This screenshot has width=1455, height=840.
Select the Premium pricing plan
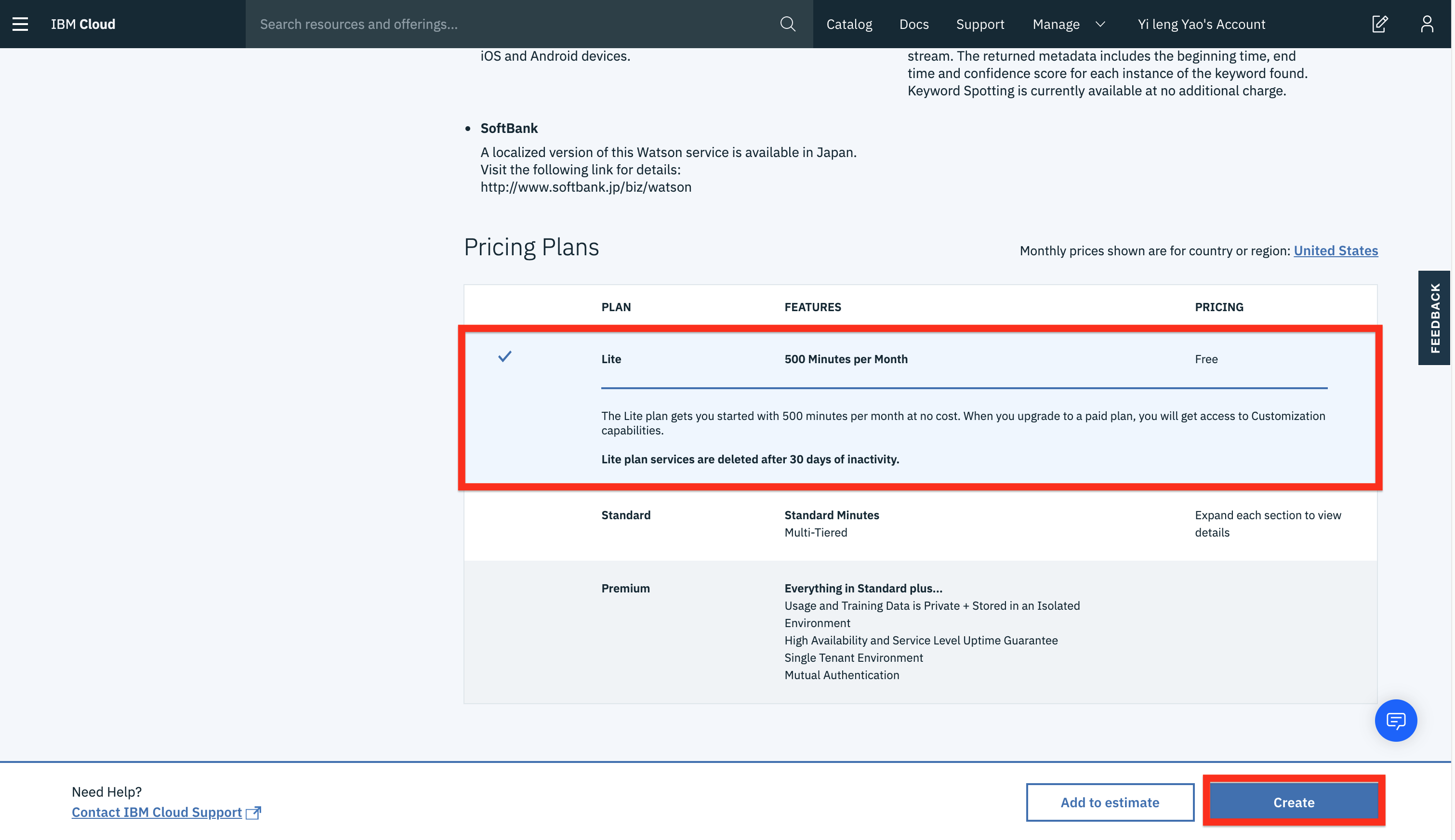click(x=625, y=589)
